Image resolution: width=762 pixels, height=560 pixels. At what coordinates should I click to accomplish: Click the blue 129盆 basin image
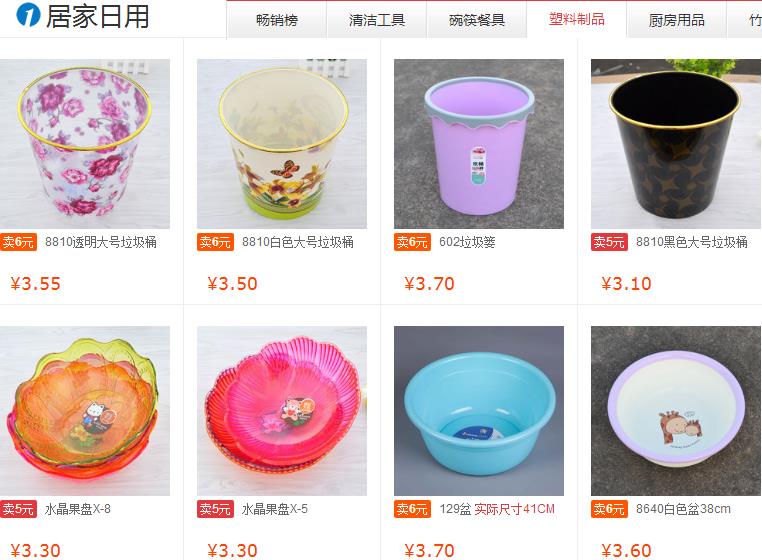coord(479,411)
